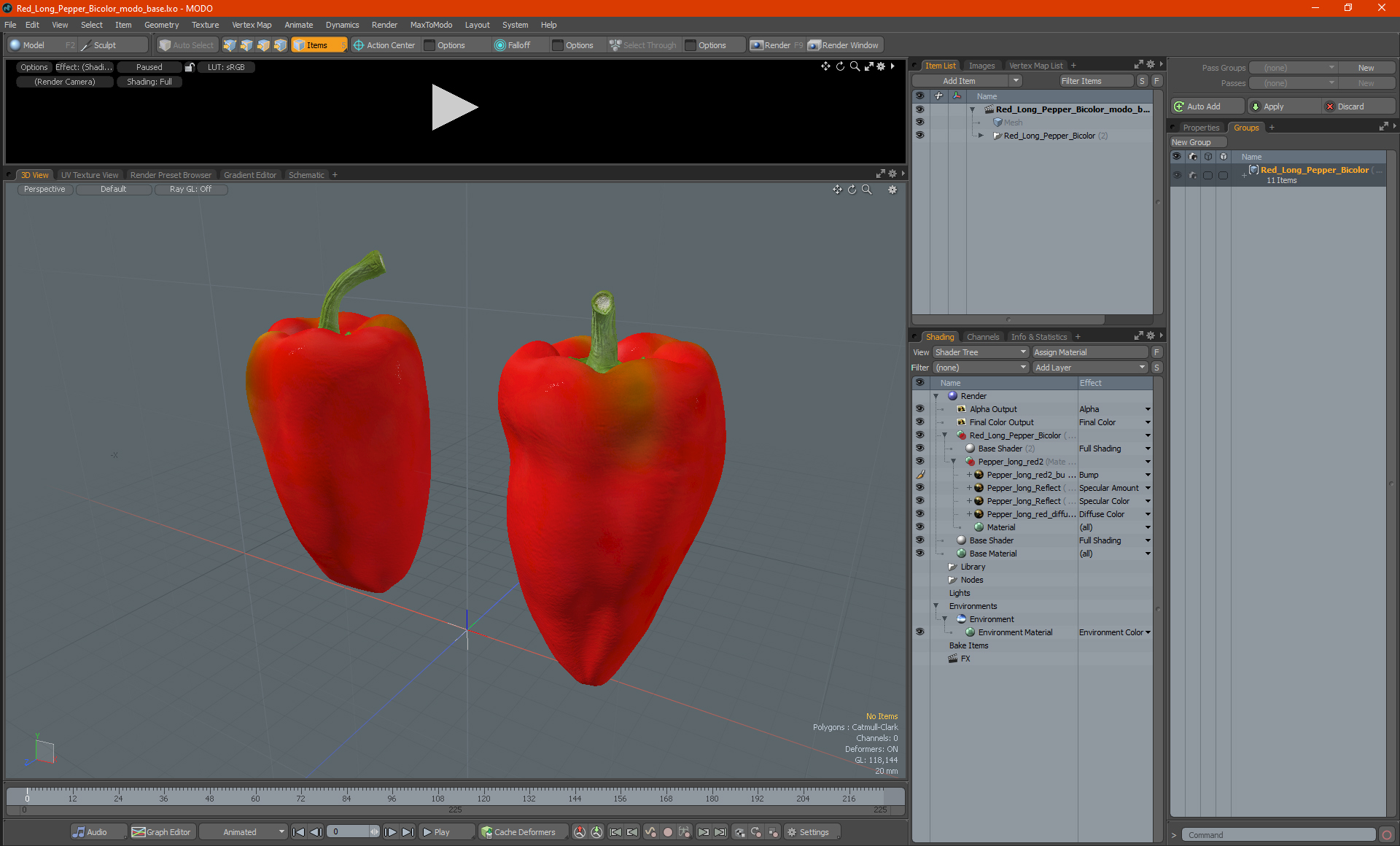
Task: Open the MaxToModo menu
Action: click(431, 25)
